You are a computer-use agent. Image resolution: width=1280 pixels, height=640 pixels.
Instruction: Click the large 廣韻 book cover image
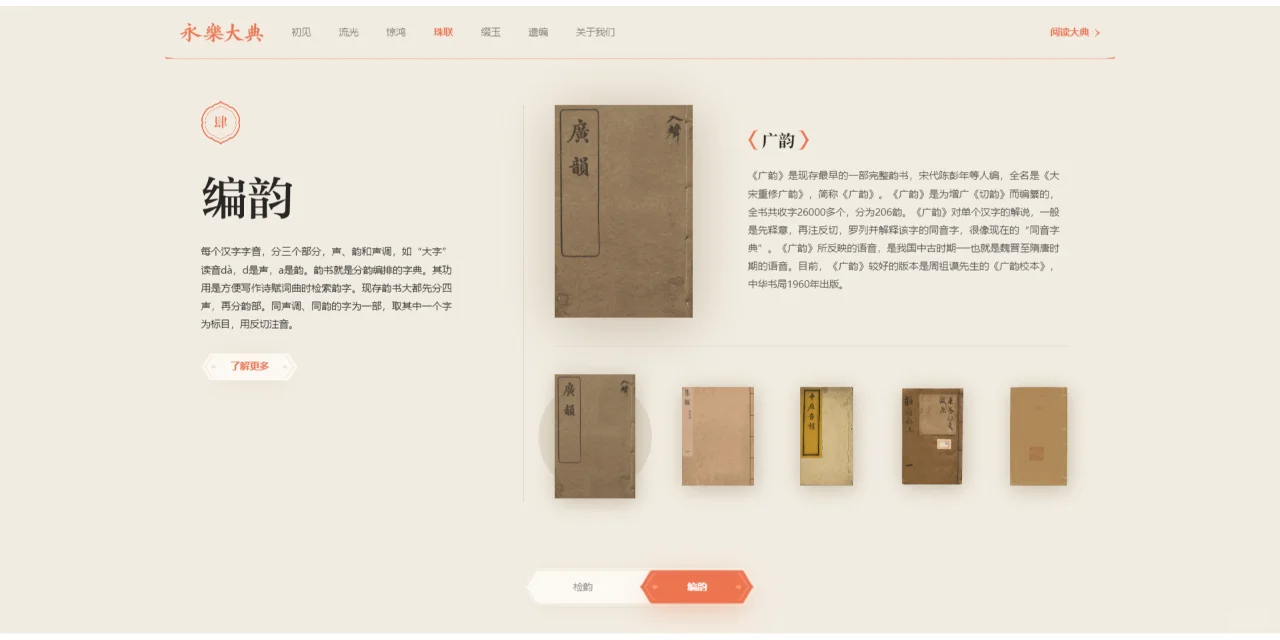pyautogui.click(x=624, y=211)
